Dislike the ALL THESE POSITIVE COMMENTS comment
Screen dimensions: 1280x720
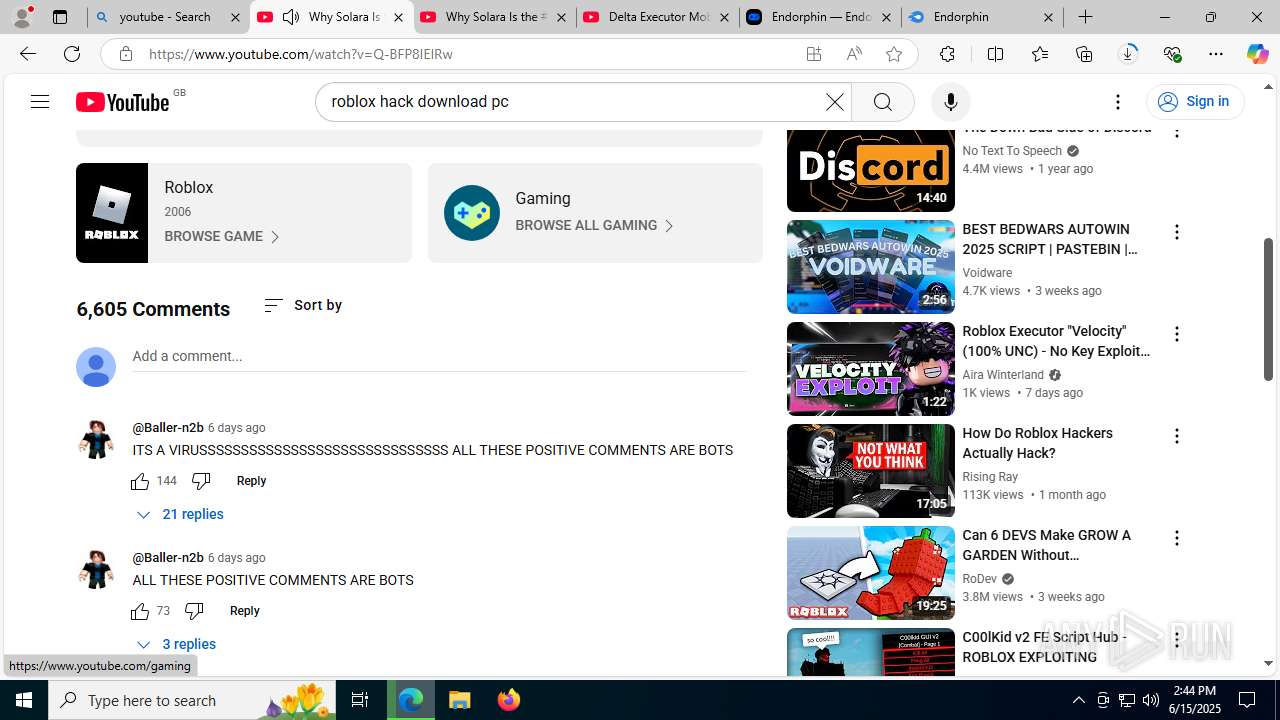(194, 611)
